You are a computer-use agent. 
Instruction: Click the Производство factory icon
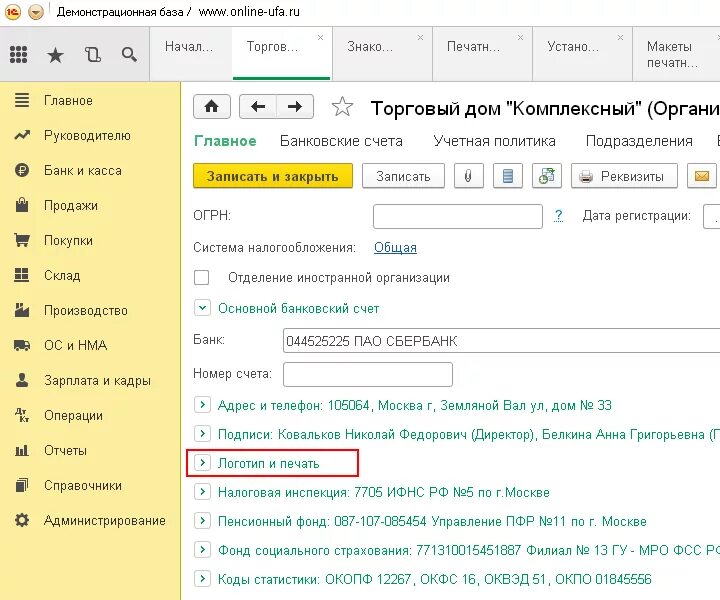pos(22,310)
